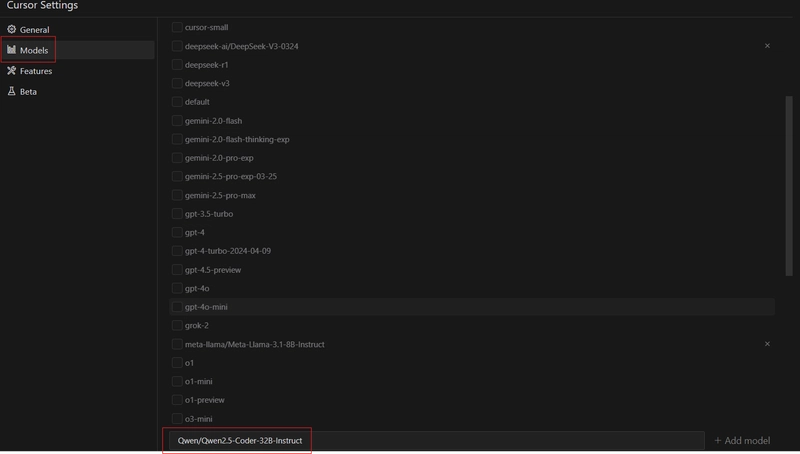800x454 pixels.
Task: Remove the deepseek-ai/DeepSeek-V3-0324 model with the X
Action: pos(767,46)
